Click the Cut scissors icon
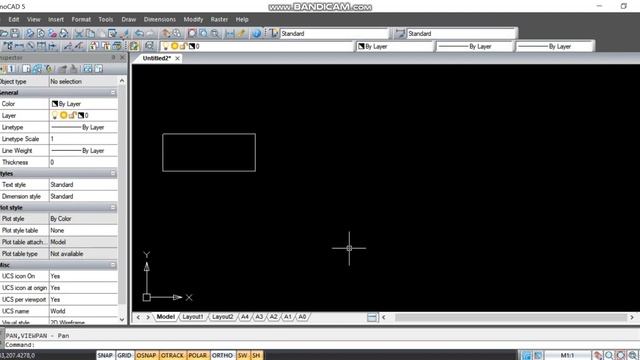This screenshot has width=640, height=360. (x=79, y=33)
